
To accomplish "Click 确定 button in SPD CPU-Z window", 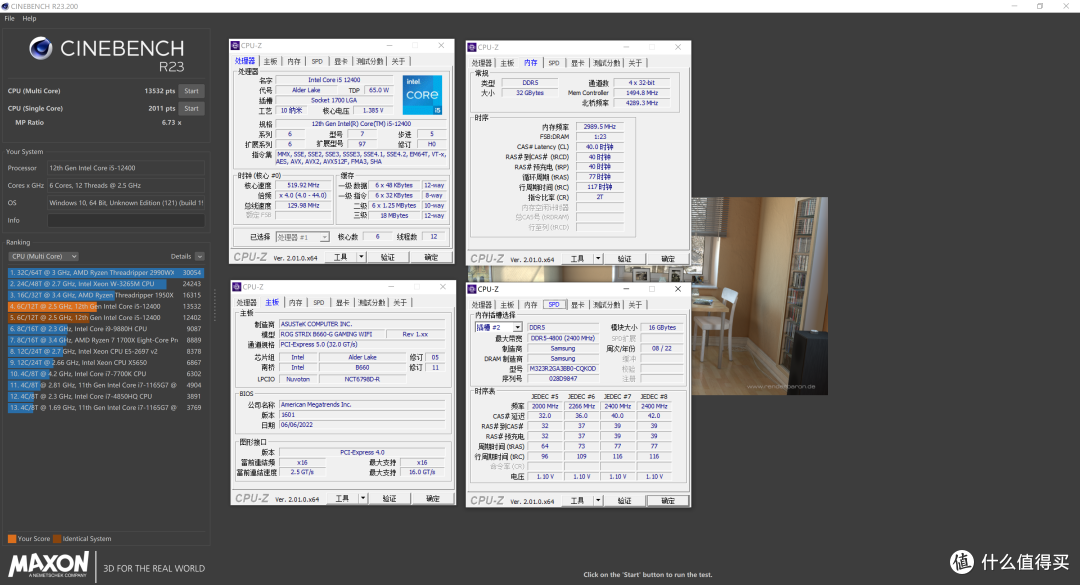I will (x=668, y=501).
